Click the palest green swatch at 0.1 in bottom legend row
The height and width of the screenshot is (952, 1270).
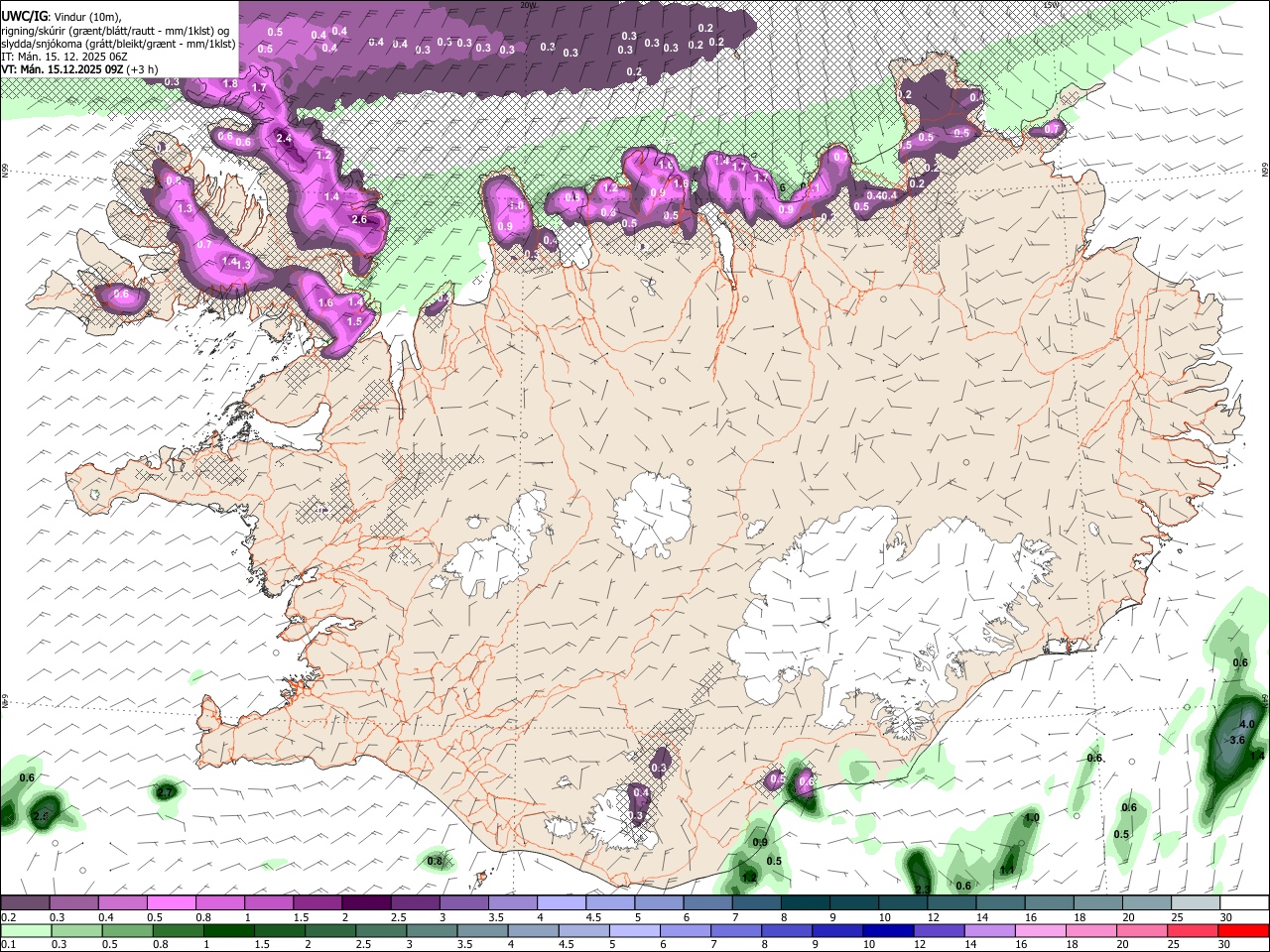[25, 930]
